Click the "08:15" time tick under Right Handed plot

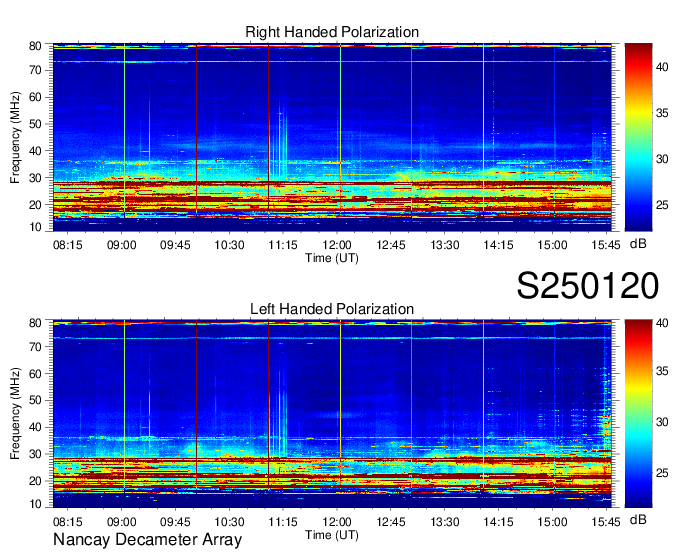(x=68, y=245)
